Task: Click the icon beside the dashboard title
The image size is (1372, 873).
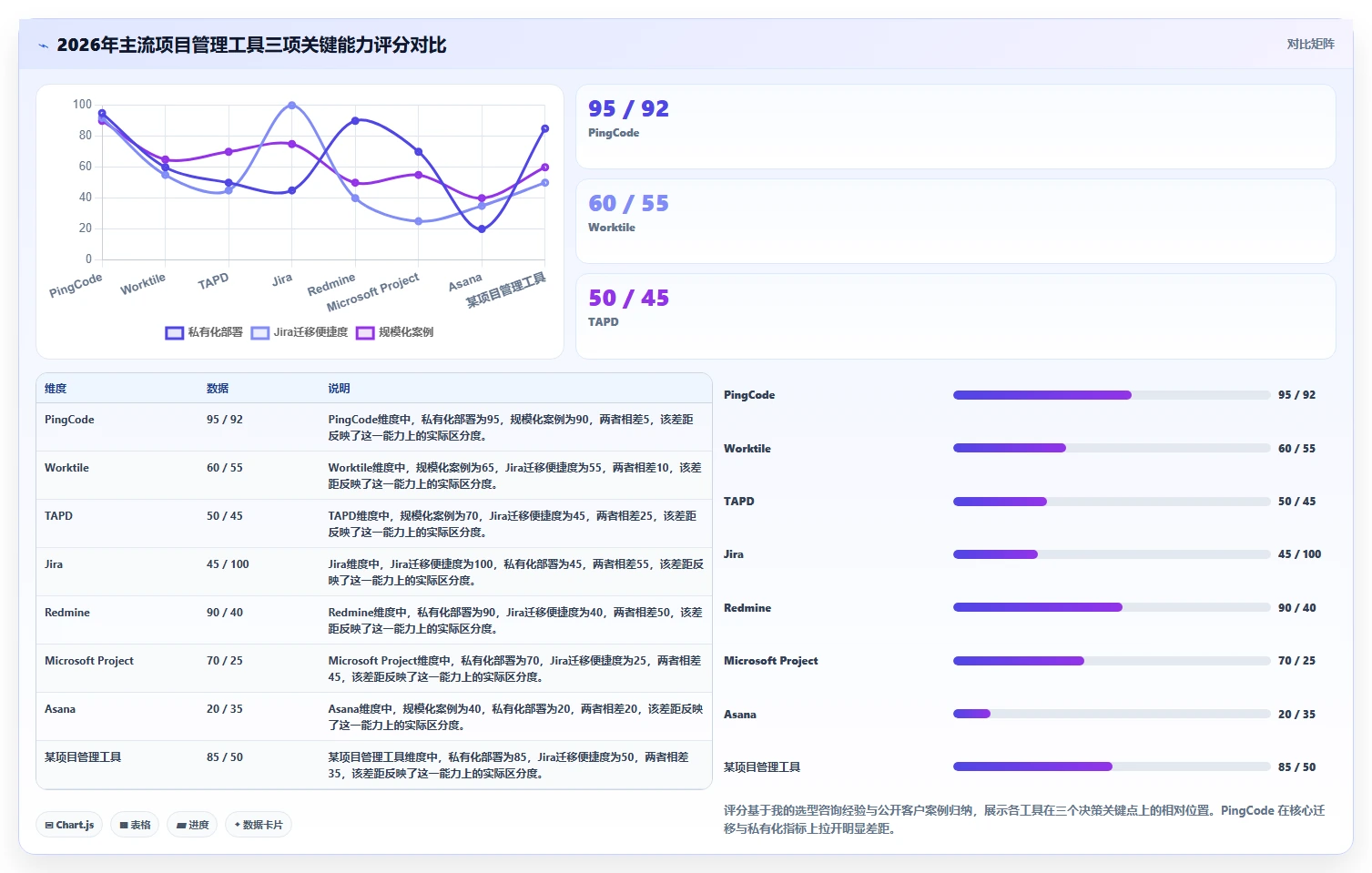Action: (x=43, y=46)
